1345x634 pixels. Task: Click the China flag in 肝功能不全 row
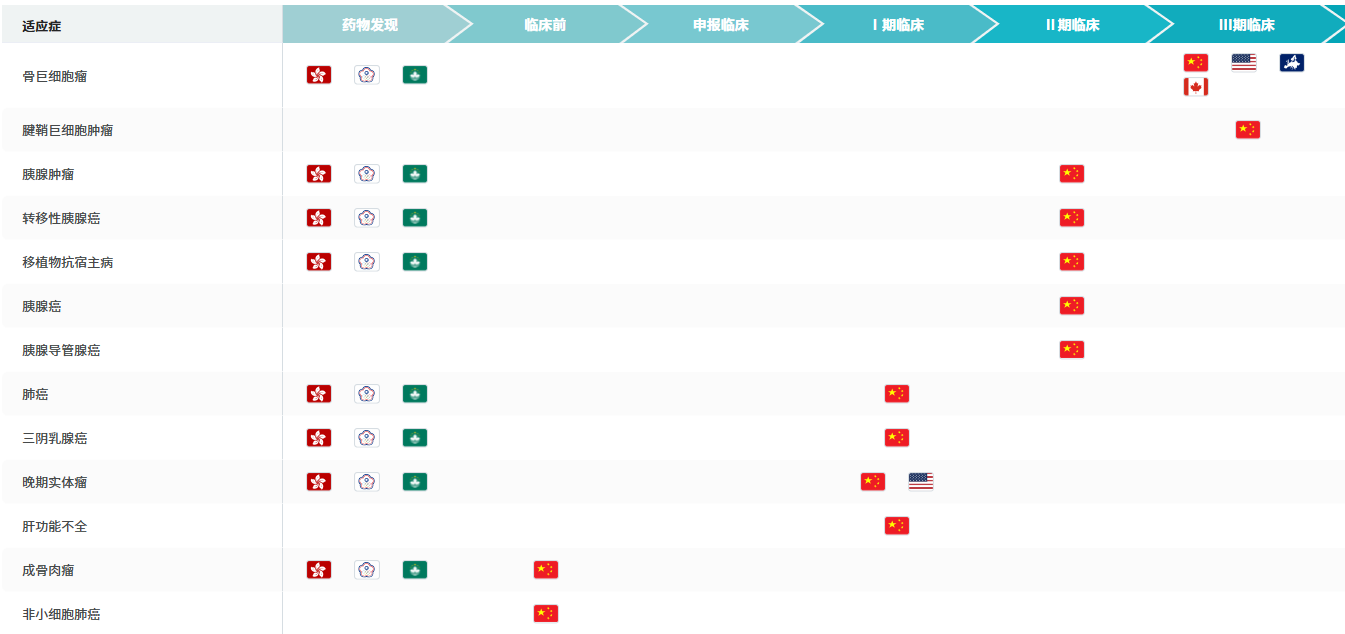click(897, 526)
